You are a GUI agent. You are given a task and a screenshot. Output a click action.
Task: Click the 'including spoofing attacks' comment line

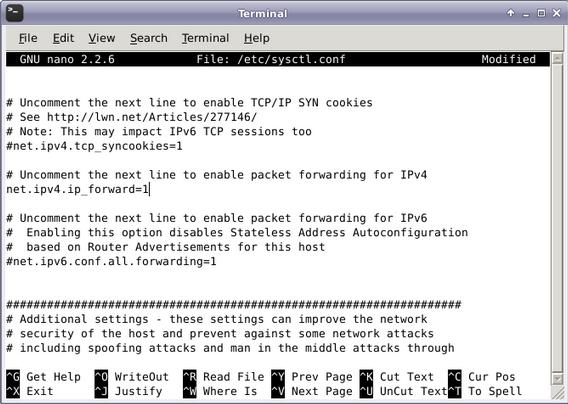(230, 348)
